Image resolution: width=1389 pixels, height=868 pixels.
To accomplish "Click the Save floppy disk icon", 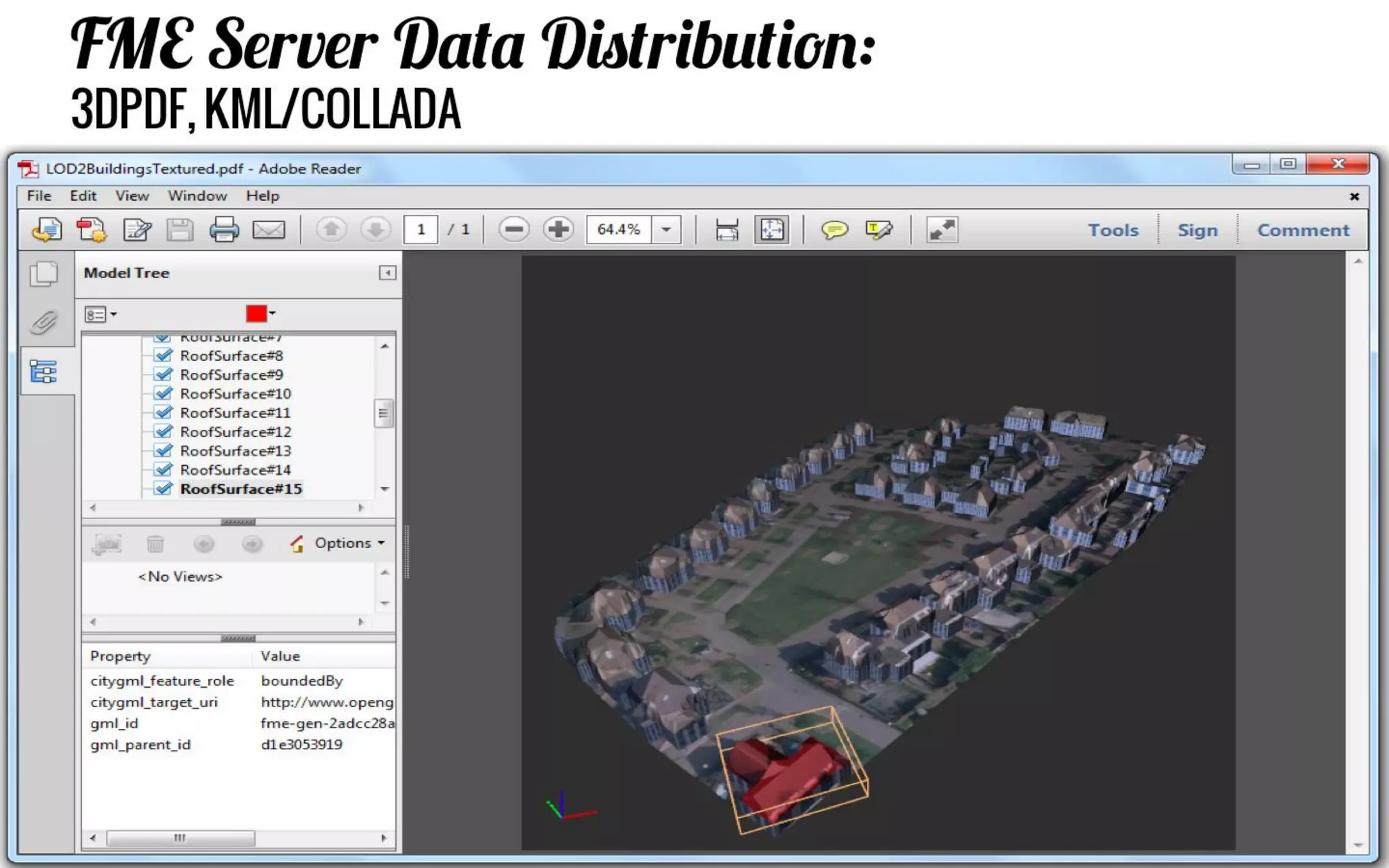I will click(x=180, y=230).
